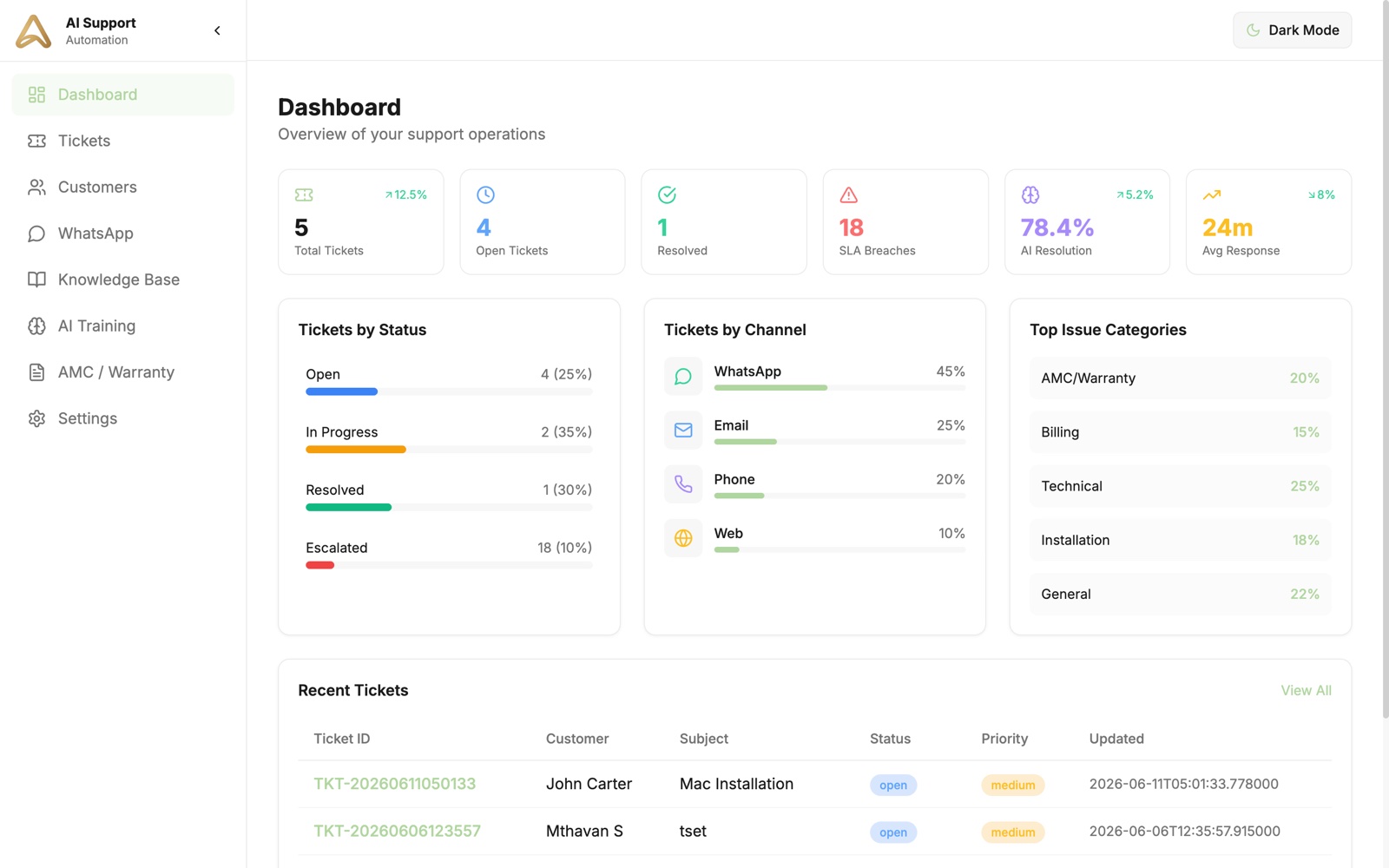
Task: Click the AMC/Warranty category row
Action: pos(1180,378)
